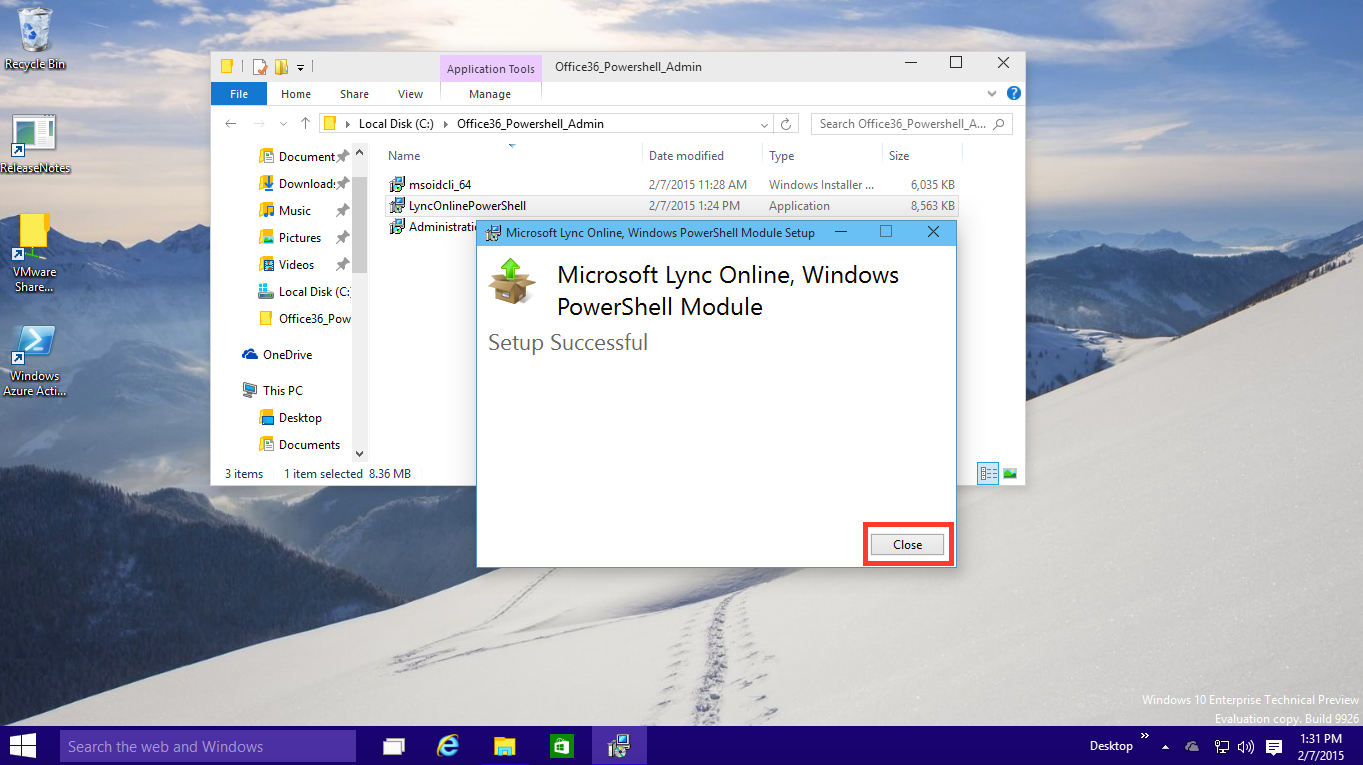This screenshot has height=765, width=1363.
Task: Select the Administration file in the list
Action: tap(432, 226)
